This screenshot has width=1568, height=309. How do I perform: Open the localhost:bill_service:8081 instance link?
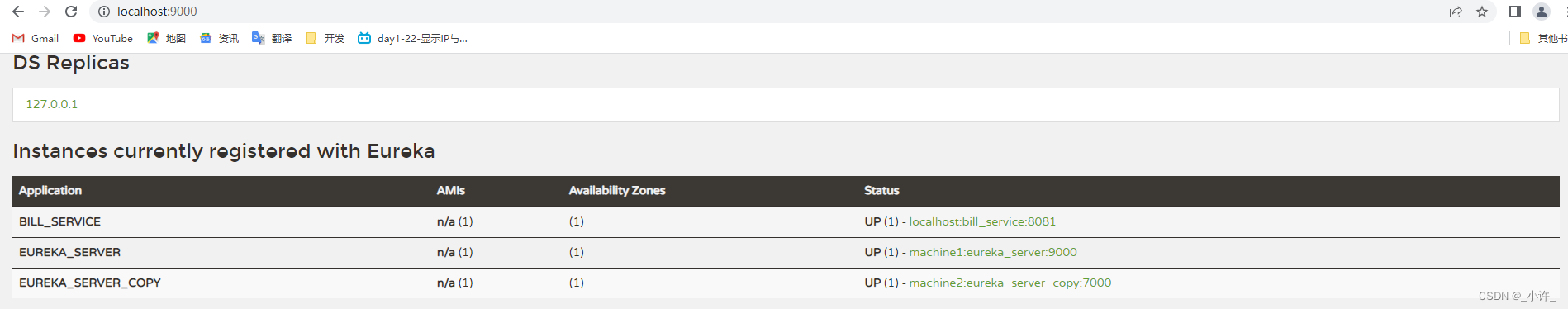pos(982,221)
